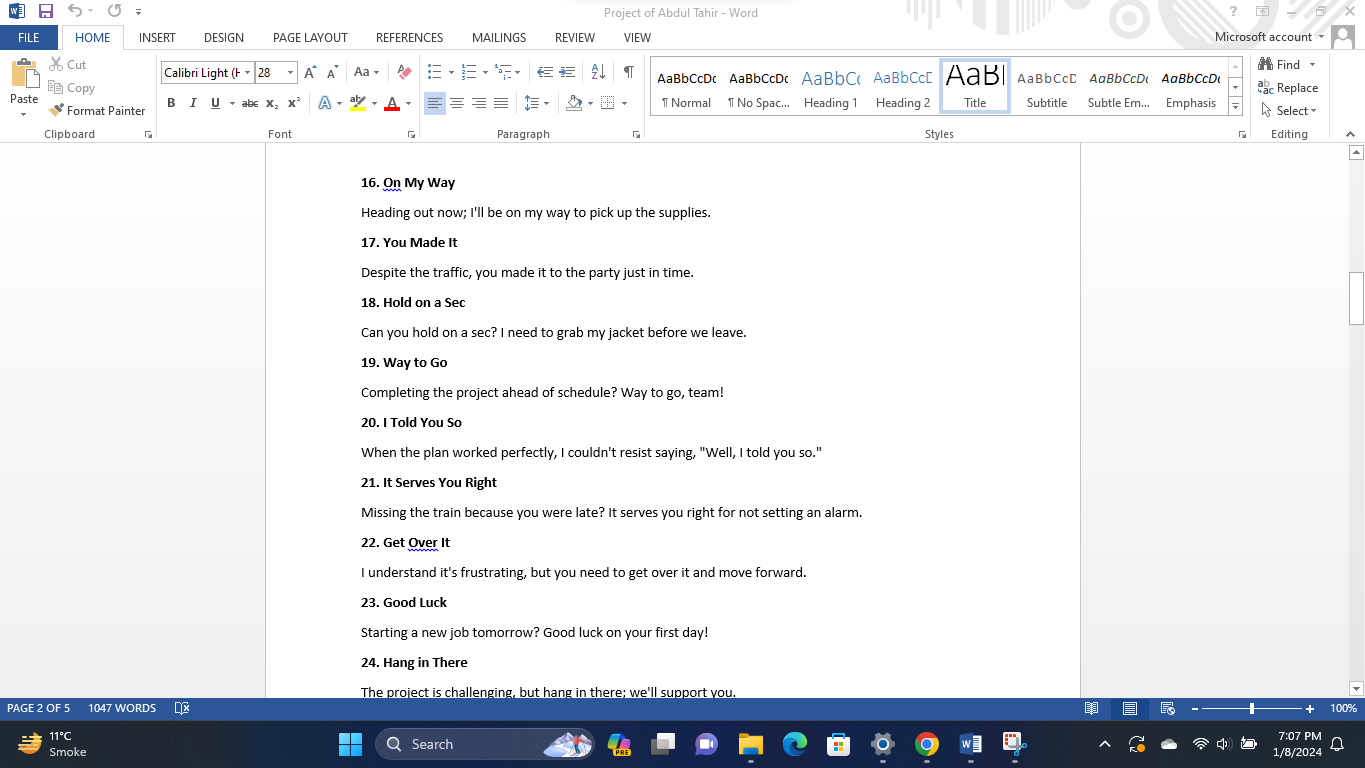The width and height of the screenshot is (1365, 768).
Task: Click 1047 WORDS count in status bar
Action: point(122,708)
